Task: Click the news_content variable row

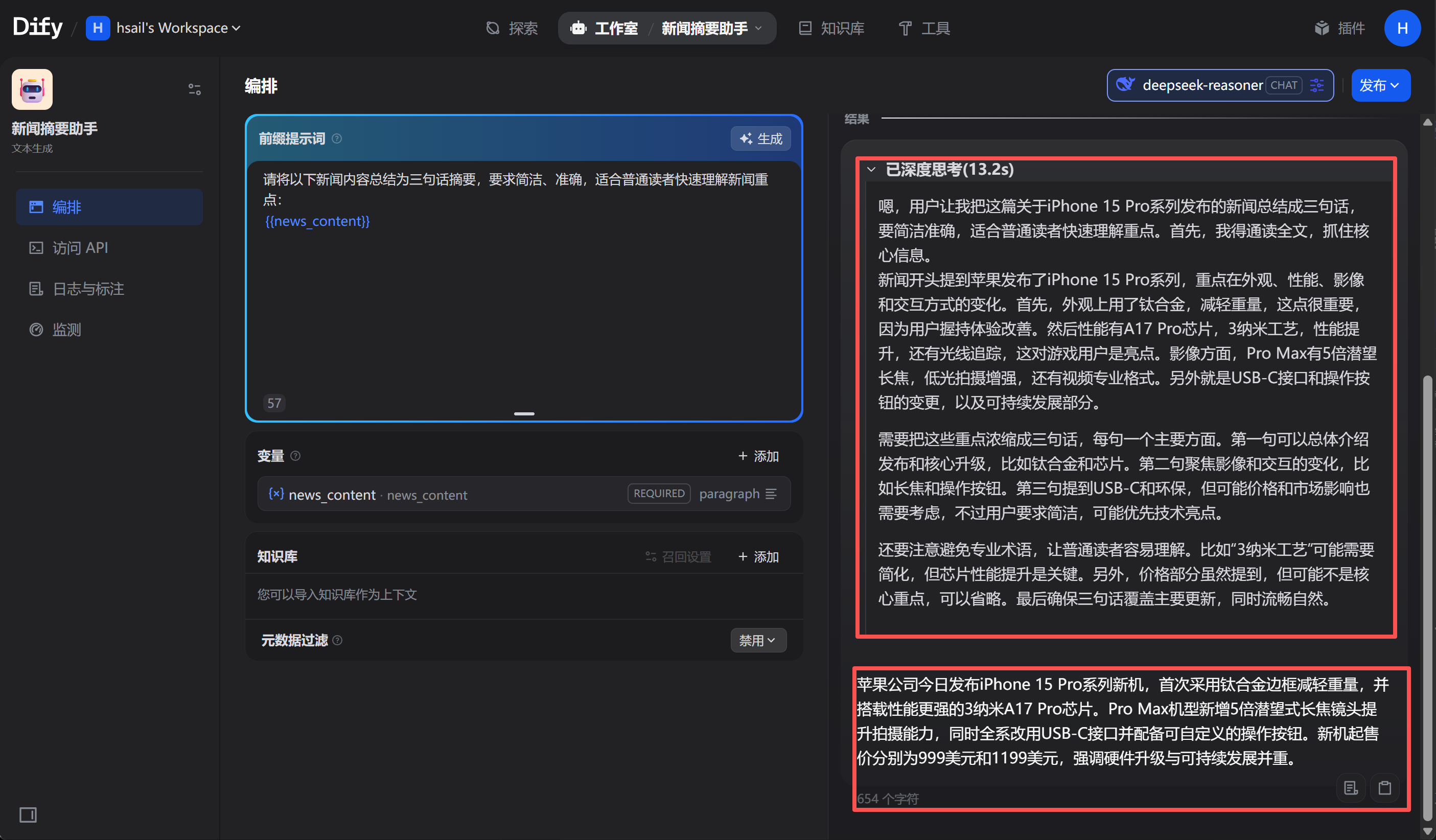Action: pos(524,494)
